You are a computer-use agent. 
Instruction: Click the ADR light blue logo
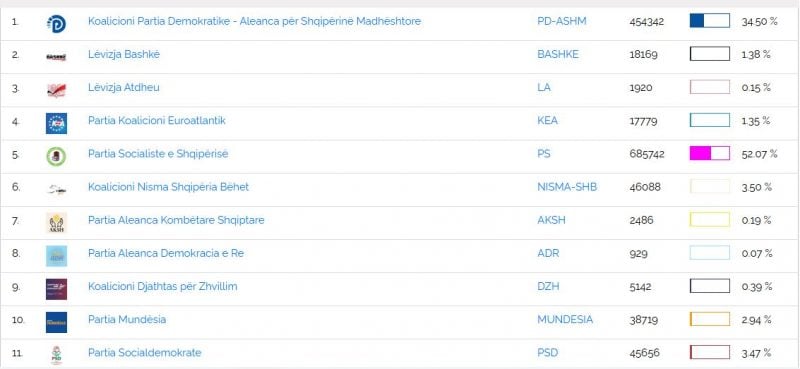56,256
